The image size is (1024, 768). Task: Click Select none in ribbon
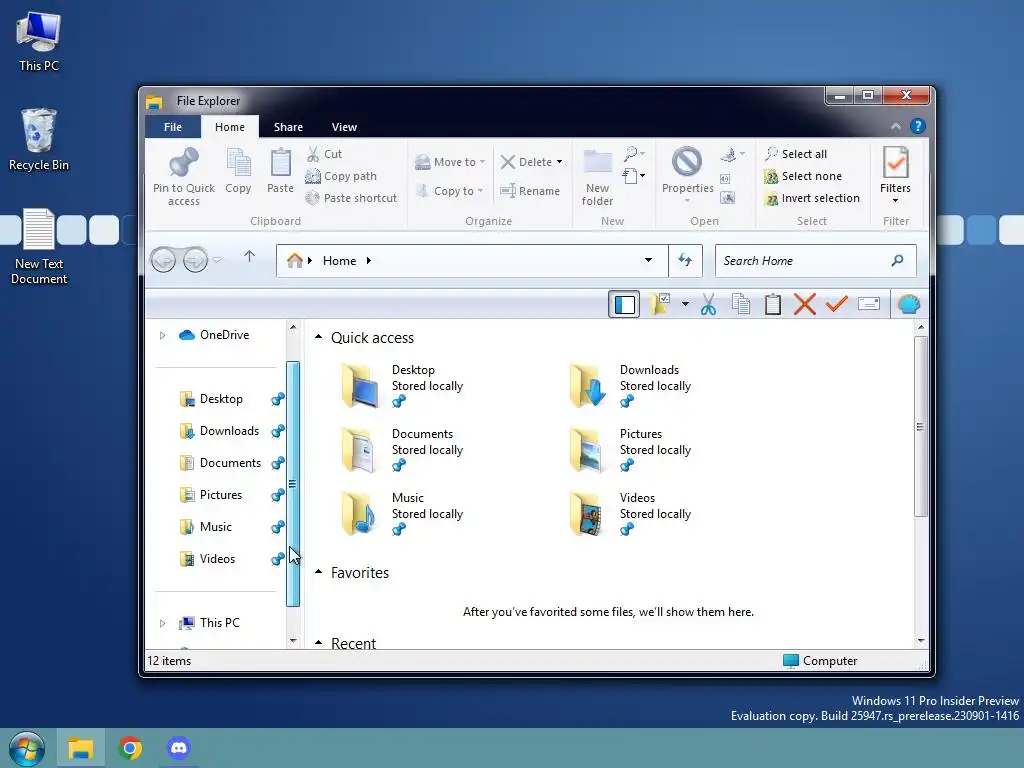[803, 176]
